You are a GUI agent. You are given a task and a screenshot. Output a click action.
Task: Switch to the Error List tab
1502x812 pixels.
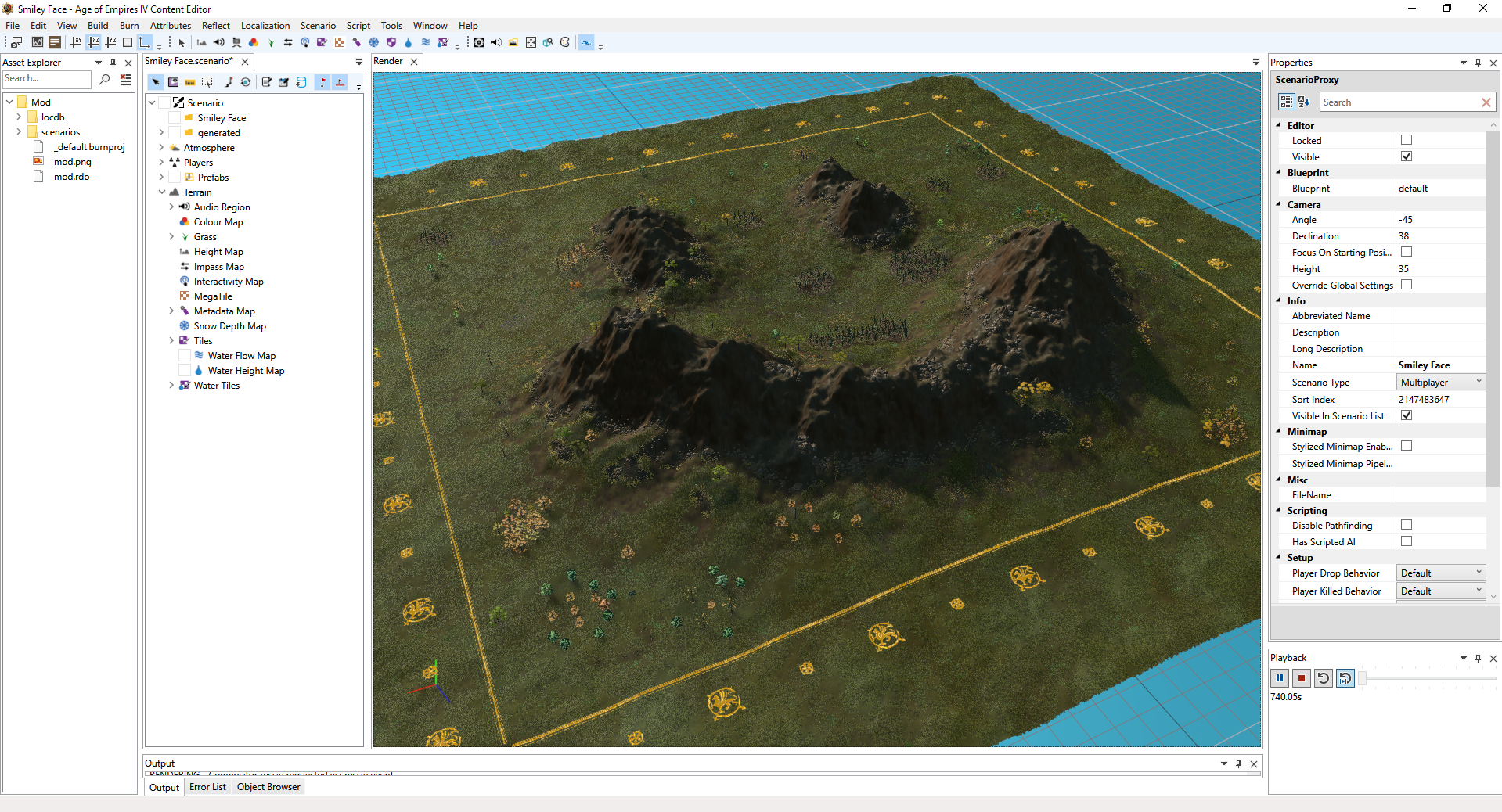point(207,787)
